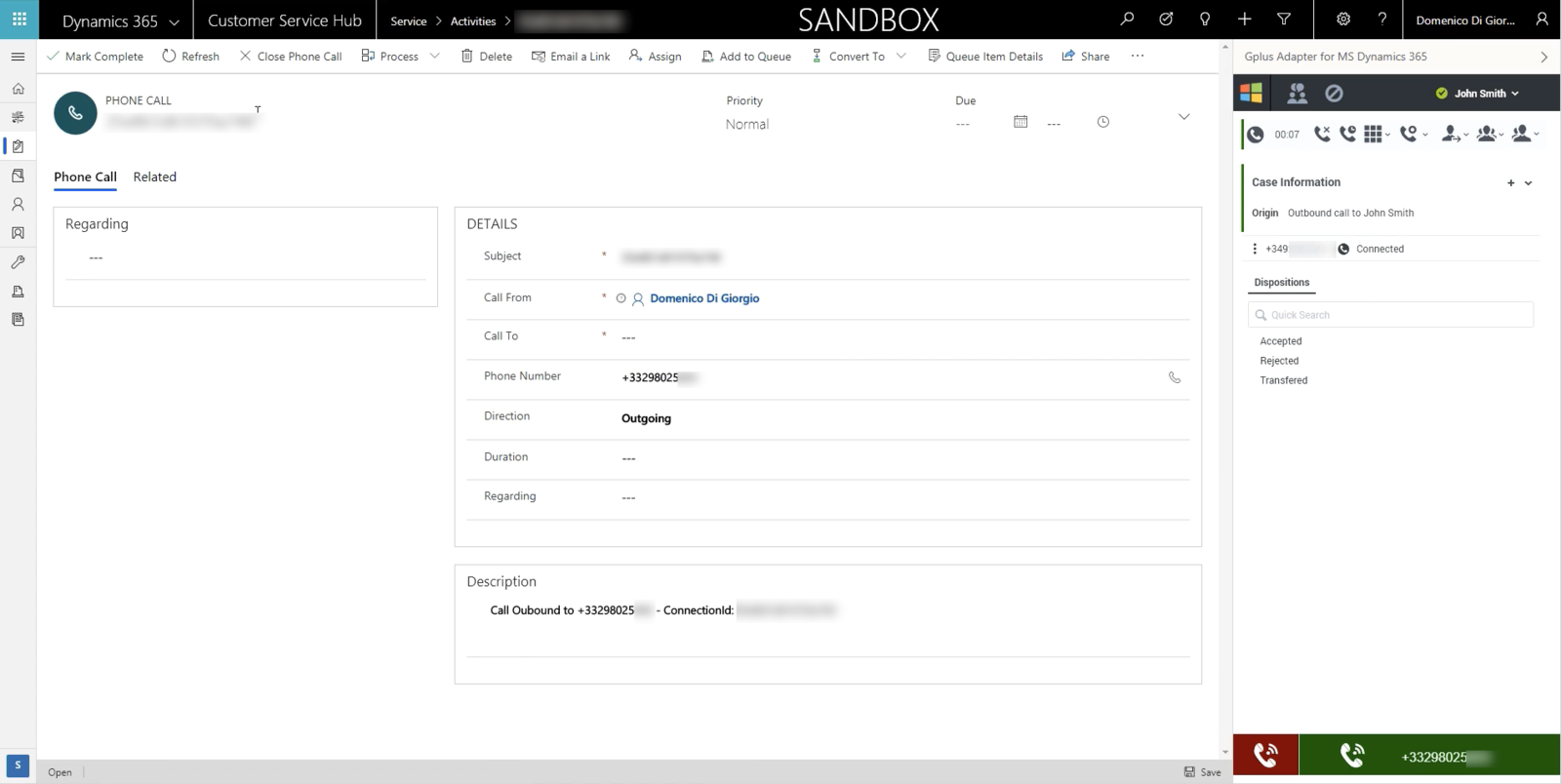The height and width of the screenshot is (784, 1561).
Task: Switch to the Phone Call tab
Action: click(85, 176)
